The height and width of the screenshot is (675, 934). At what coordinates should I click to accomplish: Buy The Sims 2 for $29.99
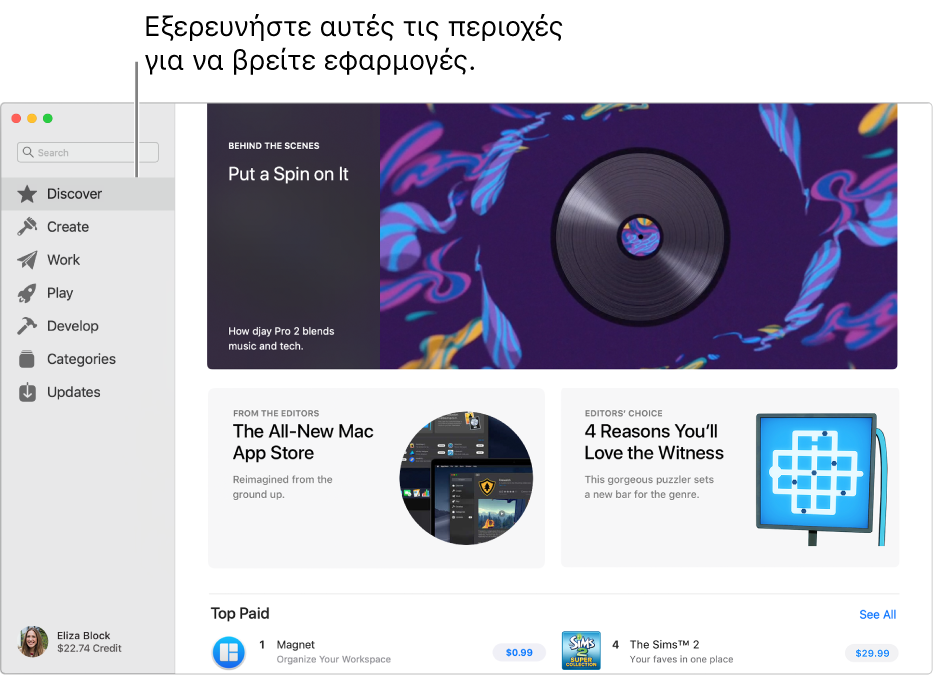click(872, 653)
